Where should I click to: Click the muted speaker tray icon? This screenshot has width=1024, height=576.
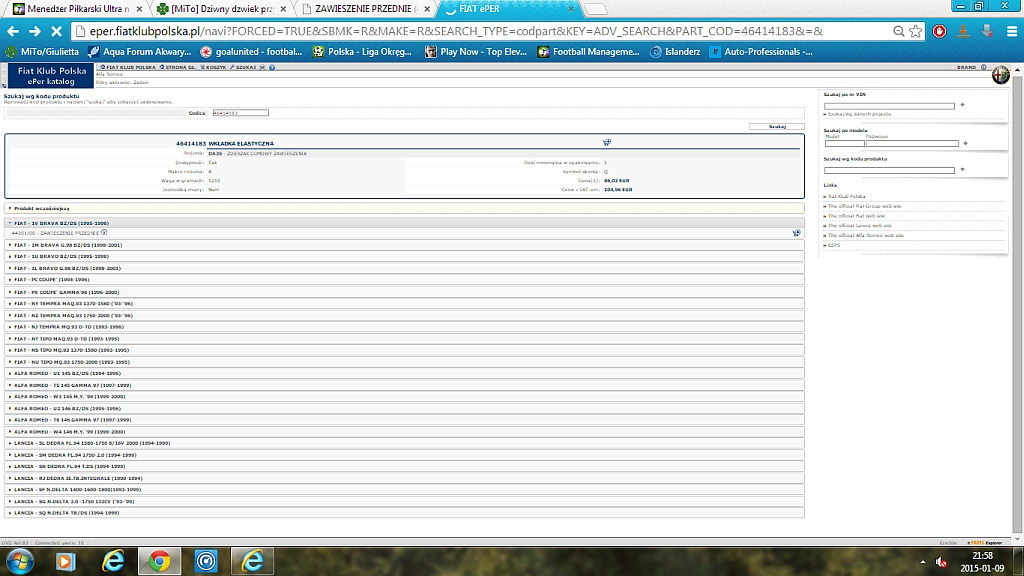[941, 562]
